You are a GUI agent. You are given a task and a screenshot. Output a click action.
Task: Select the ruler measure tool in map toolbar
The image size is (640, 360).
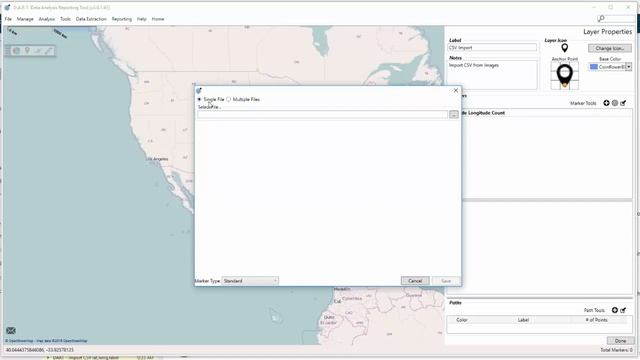tap(48, 51)
